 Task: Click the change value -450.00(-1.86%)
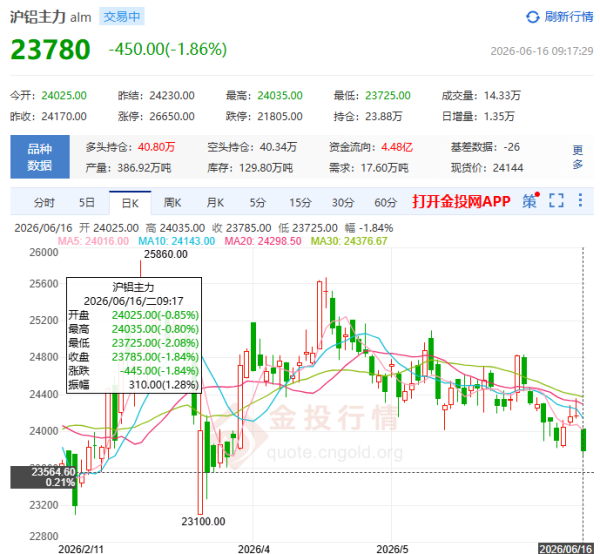[x=168, y=49]
